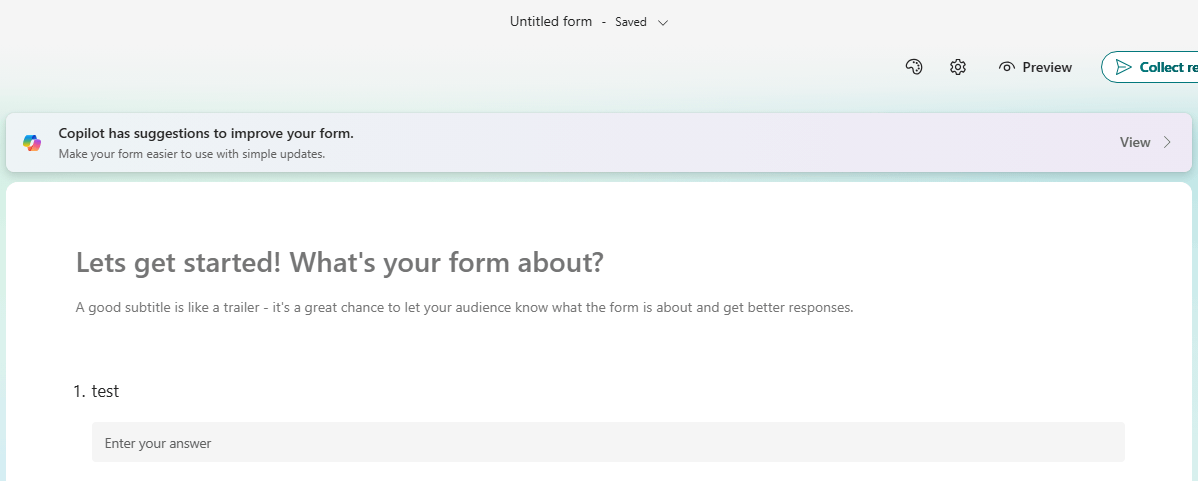This screenshot has height=481, width=1198.
Task: View Copilot's form suggestions
Action: coord(1135,142)
